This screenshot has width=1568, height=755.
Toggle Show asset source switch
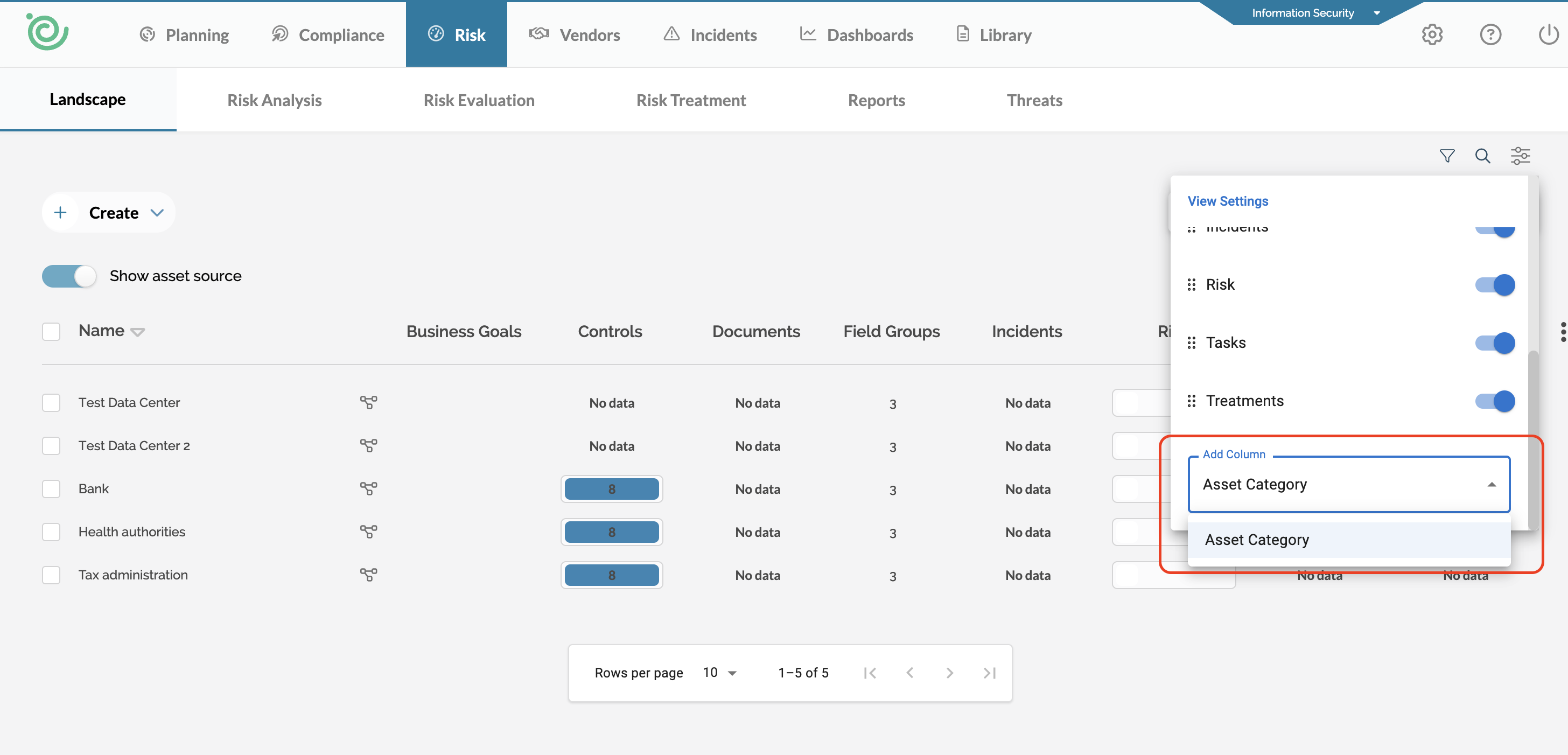(69, 276)
